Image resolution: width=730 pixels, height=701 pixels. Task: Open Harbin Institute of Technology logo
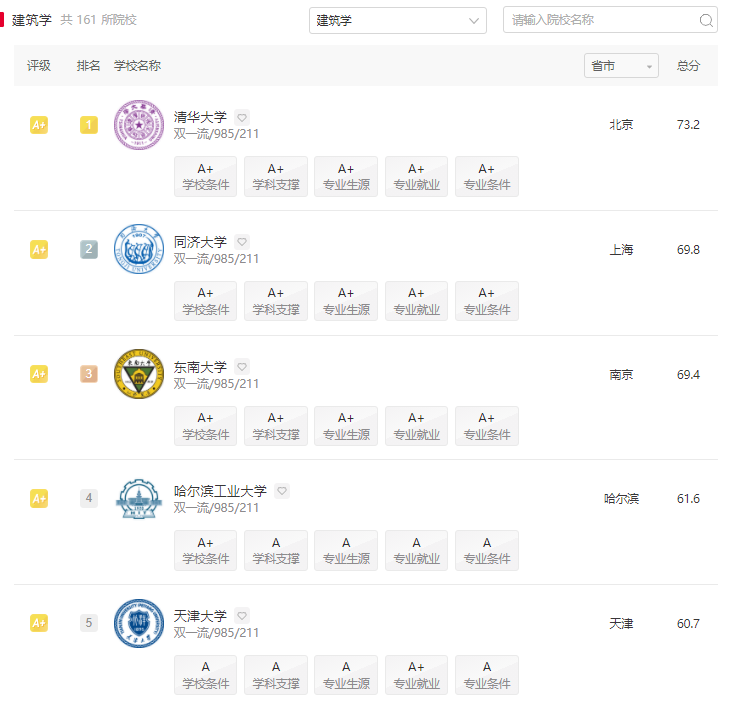[139, 499]
